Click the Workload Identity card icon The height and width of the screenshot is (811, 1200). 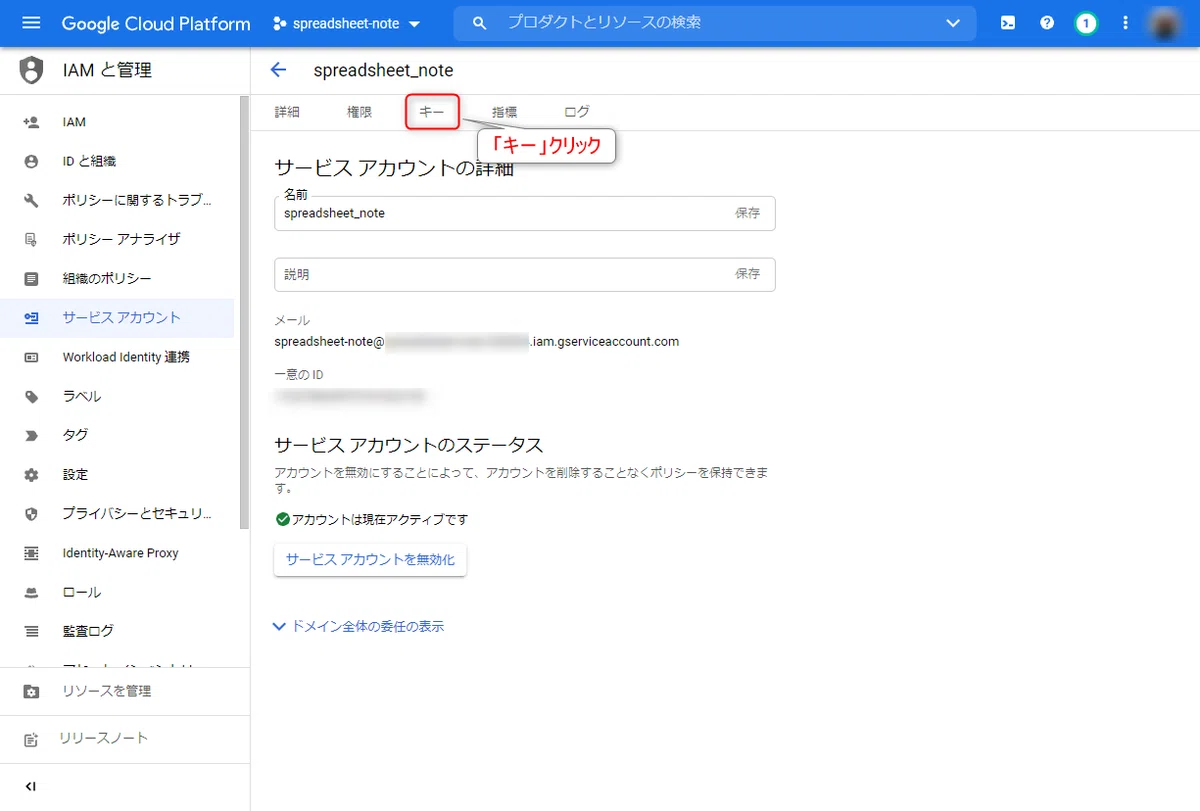click(31, 357)
